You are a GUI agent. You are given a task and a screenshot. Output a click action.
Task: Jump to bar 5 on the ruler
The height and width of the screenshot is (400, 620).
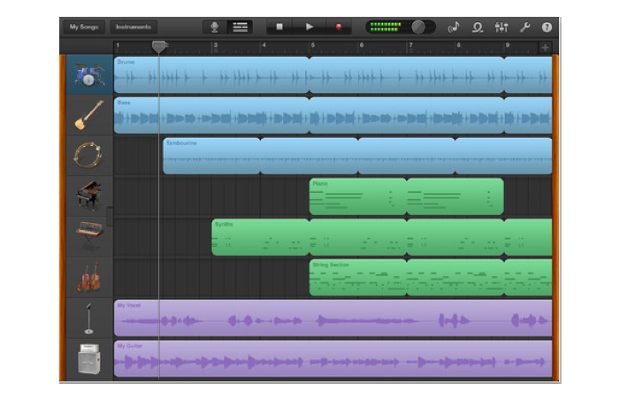coord(312,45)
